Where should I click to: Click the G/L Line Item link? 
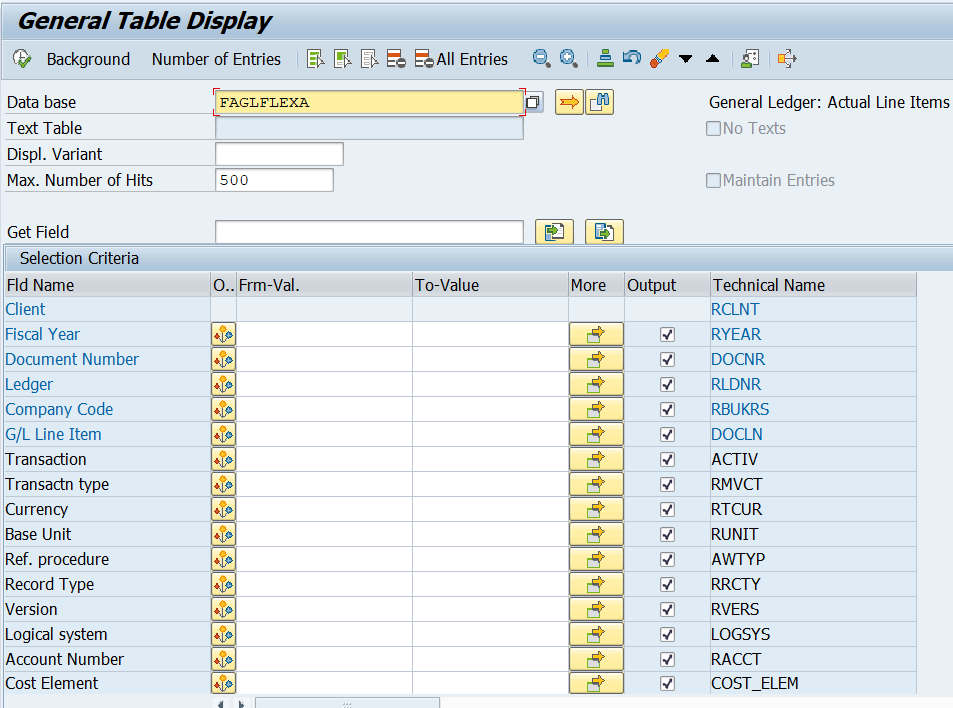point(53,434)
